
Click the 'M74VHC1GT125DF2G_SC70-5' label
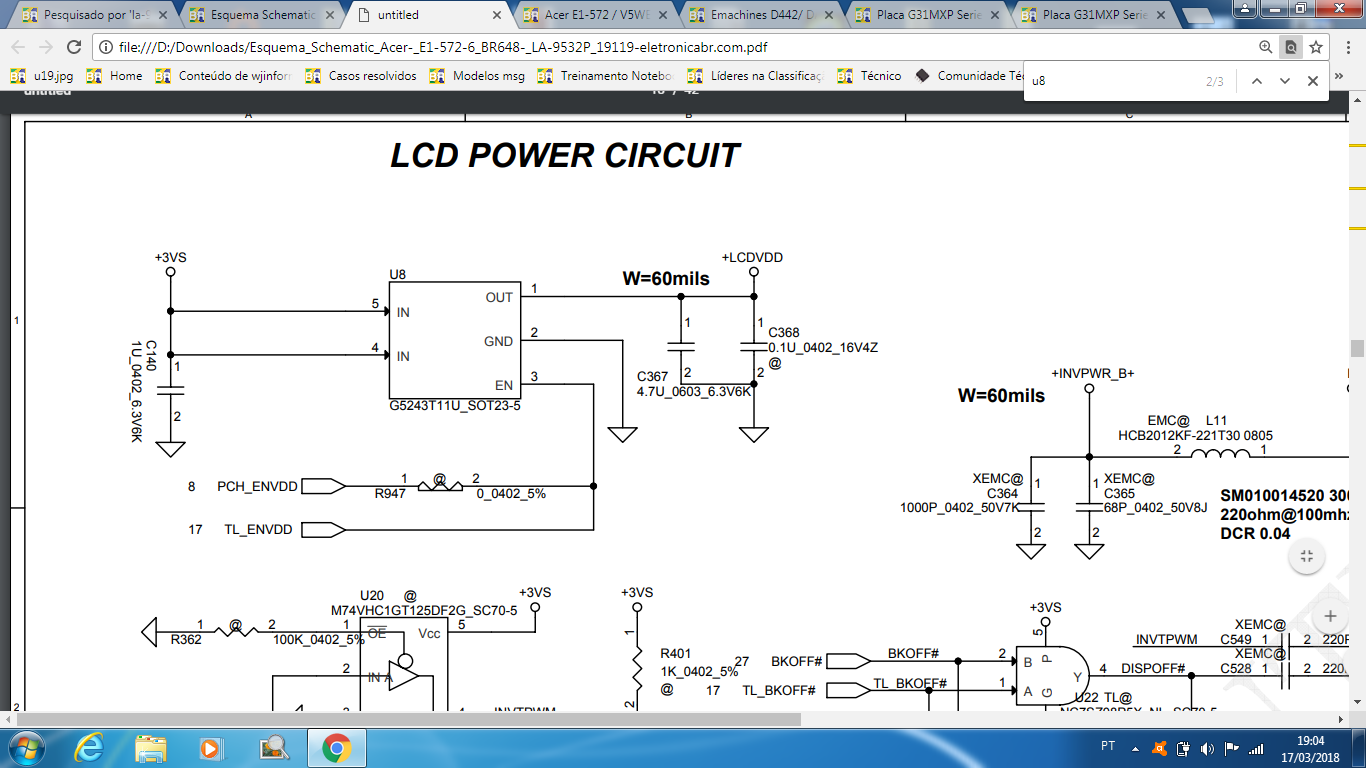point(424,610)
